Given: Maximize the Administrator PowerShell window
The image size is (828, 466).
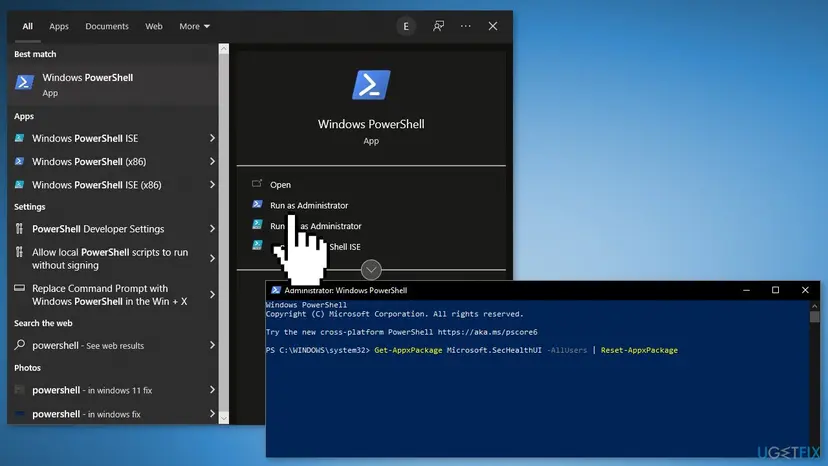Looking at the screenshot, I should pyautogui.click(x=775, y=290).
